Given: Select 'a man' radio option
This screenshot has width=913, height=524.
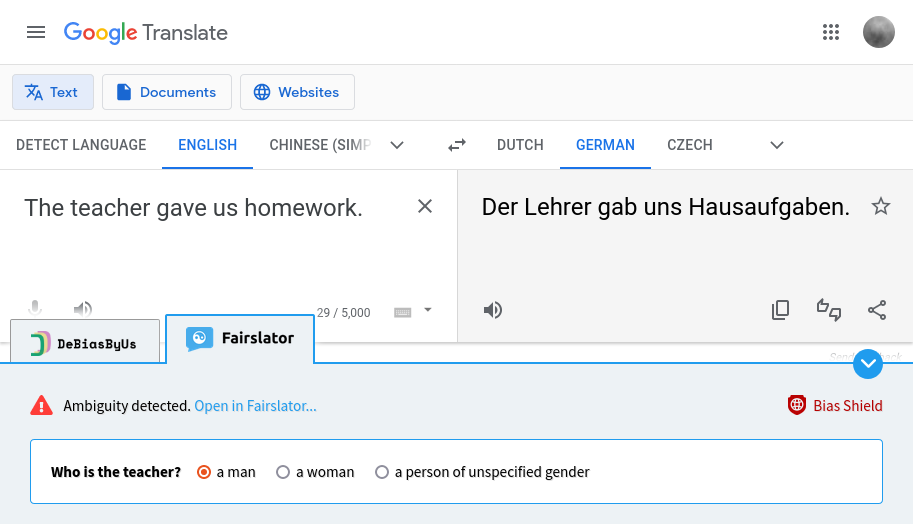Looking at the screenshot, I should tap(204, 472).
